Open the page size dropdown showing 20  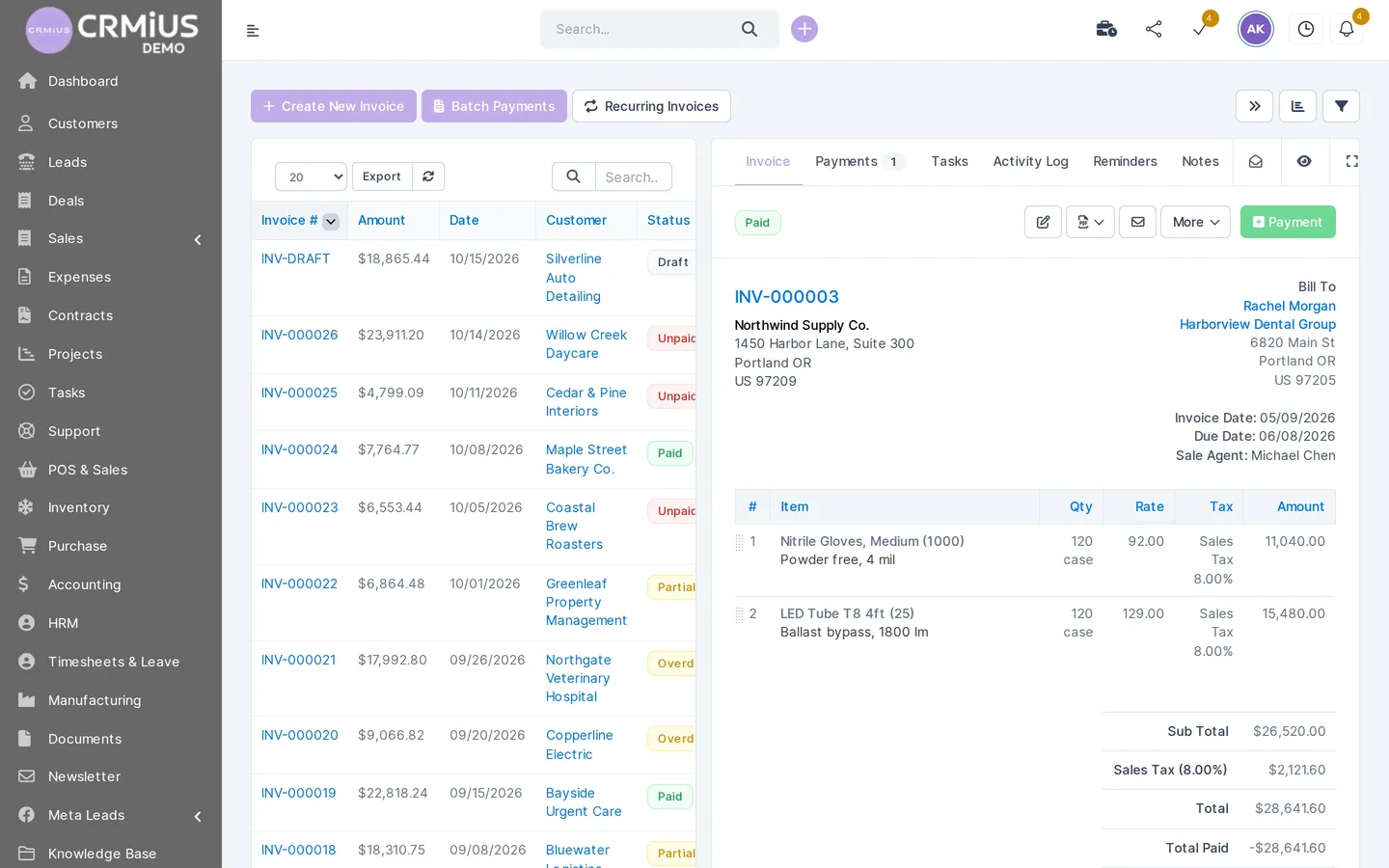(x=311, y=176)
